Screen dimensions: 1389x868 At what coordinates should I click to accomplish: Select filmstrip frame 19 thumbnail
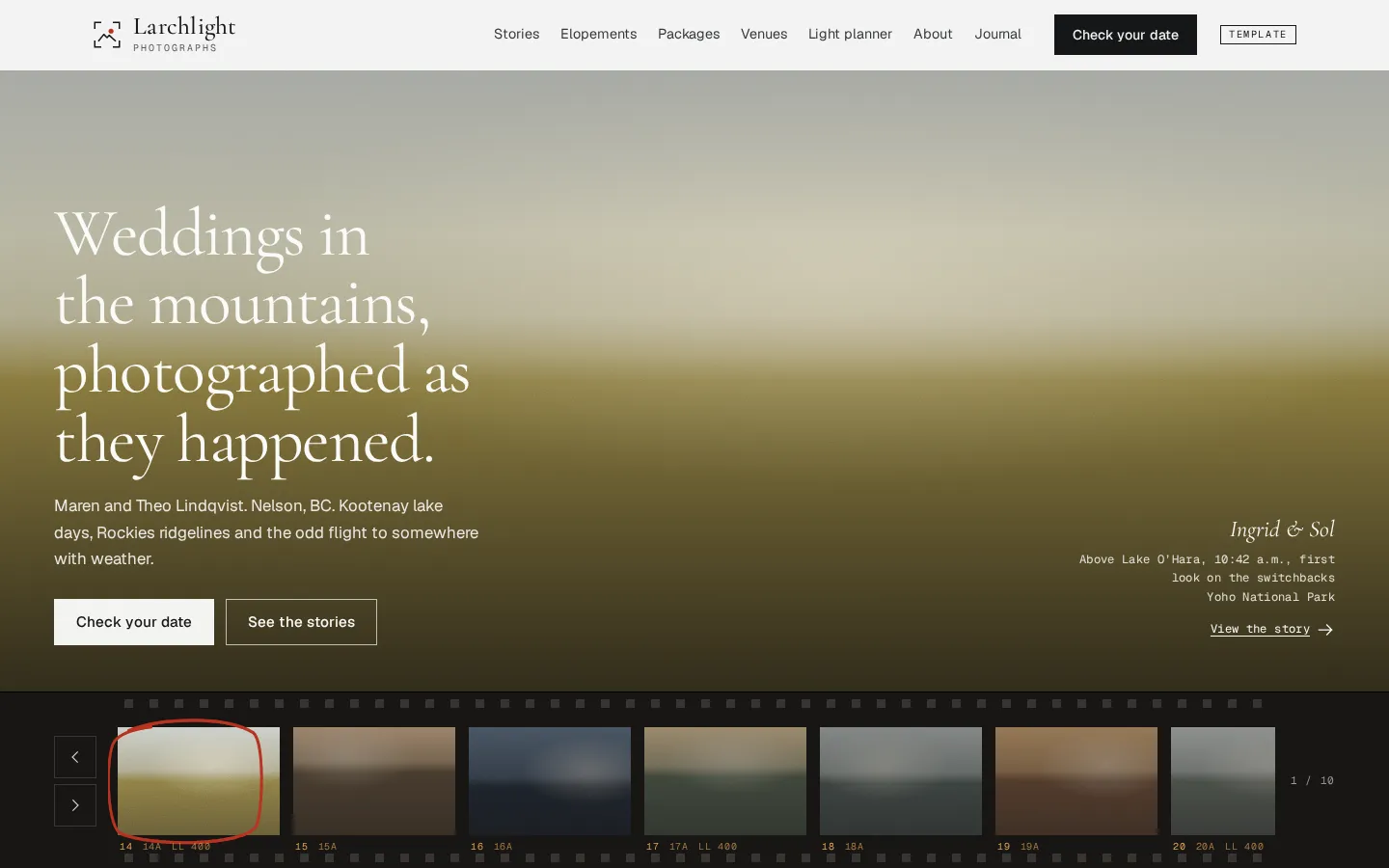[x=1076, y=781]
